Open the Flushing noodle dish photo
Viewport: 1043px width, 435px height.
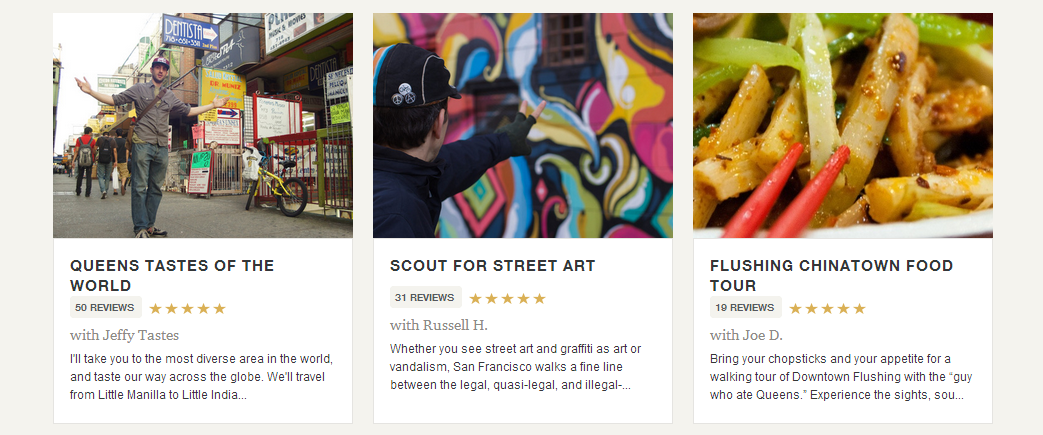(x=843, y=125)
